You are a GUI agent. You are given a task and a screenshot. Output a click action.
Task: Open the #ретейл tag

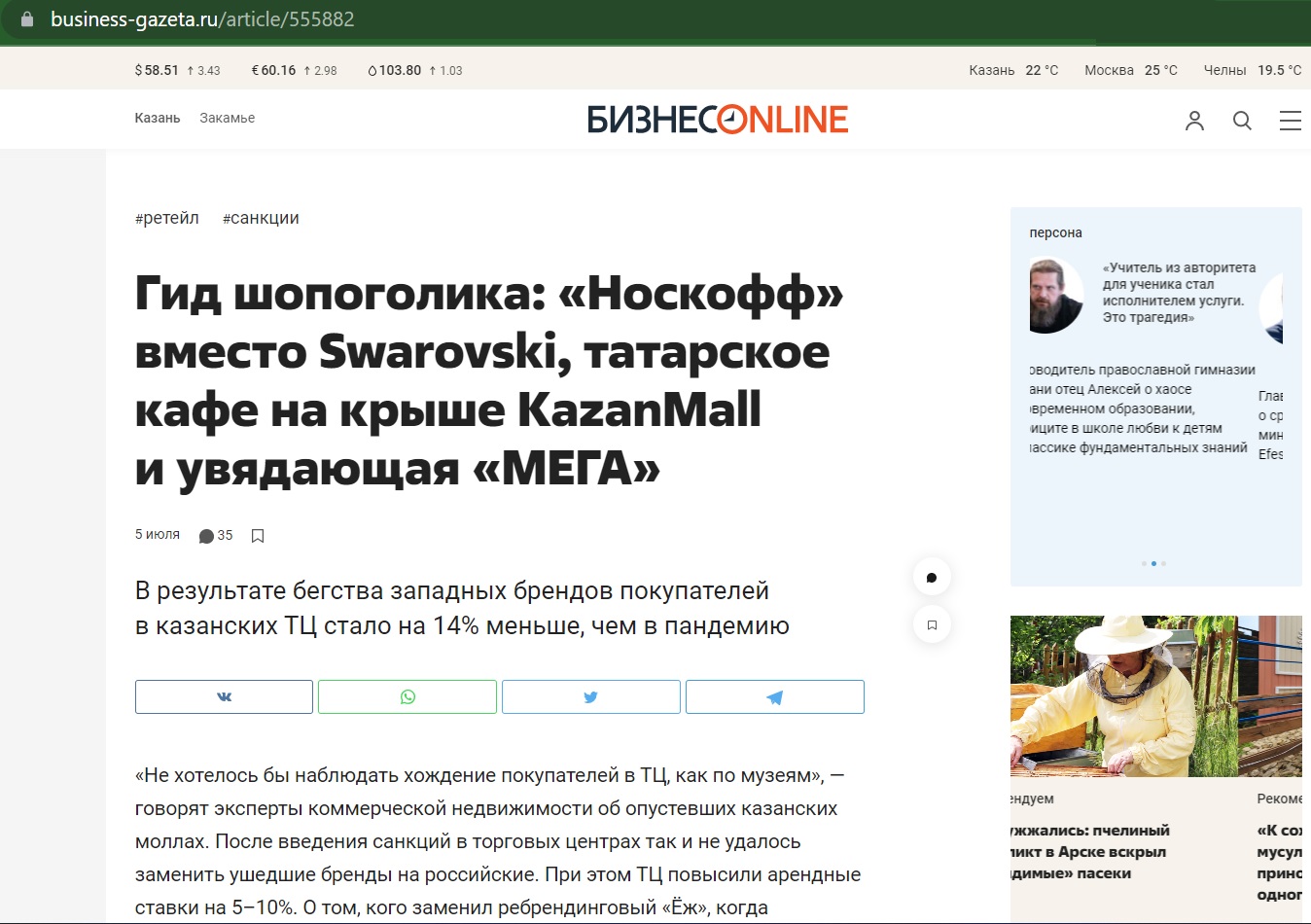click(166, 218)
